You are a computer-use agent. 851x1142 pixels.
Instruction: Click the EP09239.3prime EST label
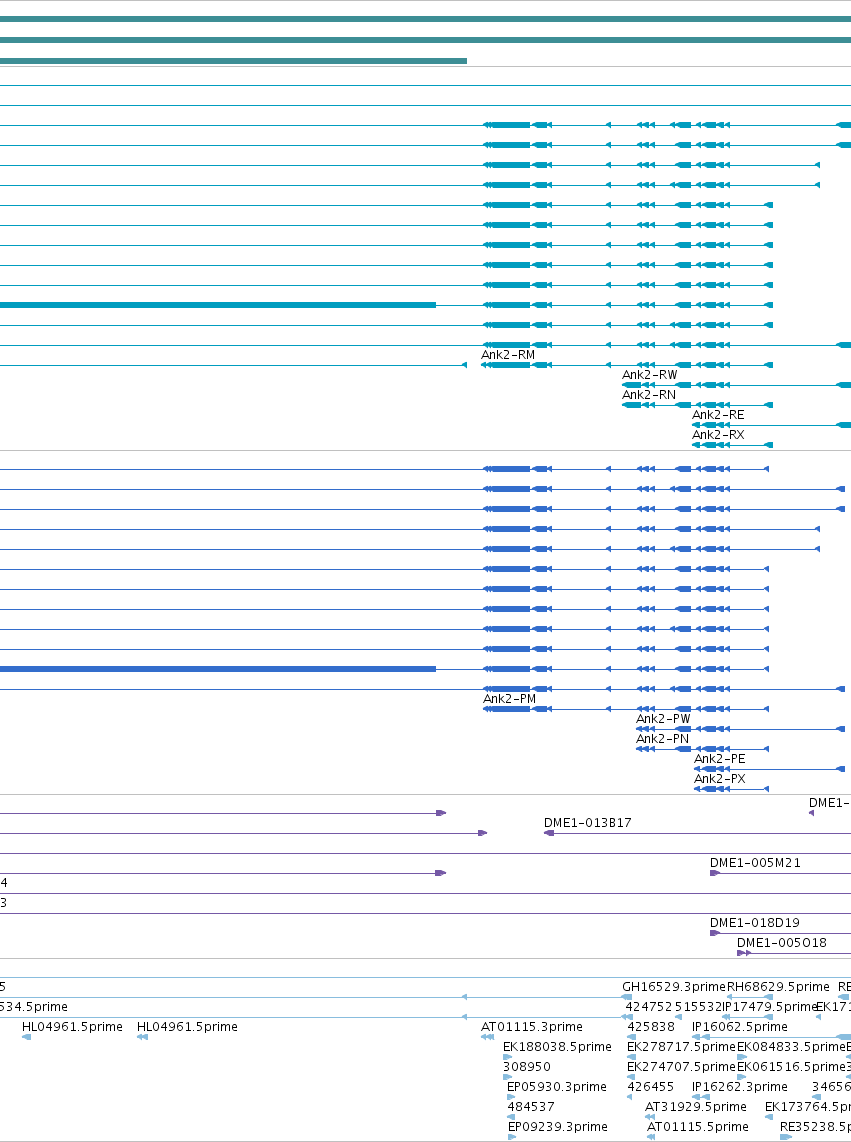(557, 1127)
